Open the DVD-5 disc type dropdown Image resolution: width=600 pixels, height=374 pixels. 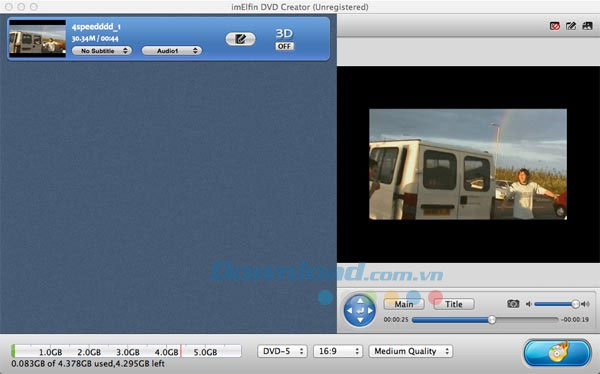[282, 351]
